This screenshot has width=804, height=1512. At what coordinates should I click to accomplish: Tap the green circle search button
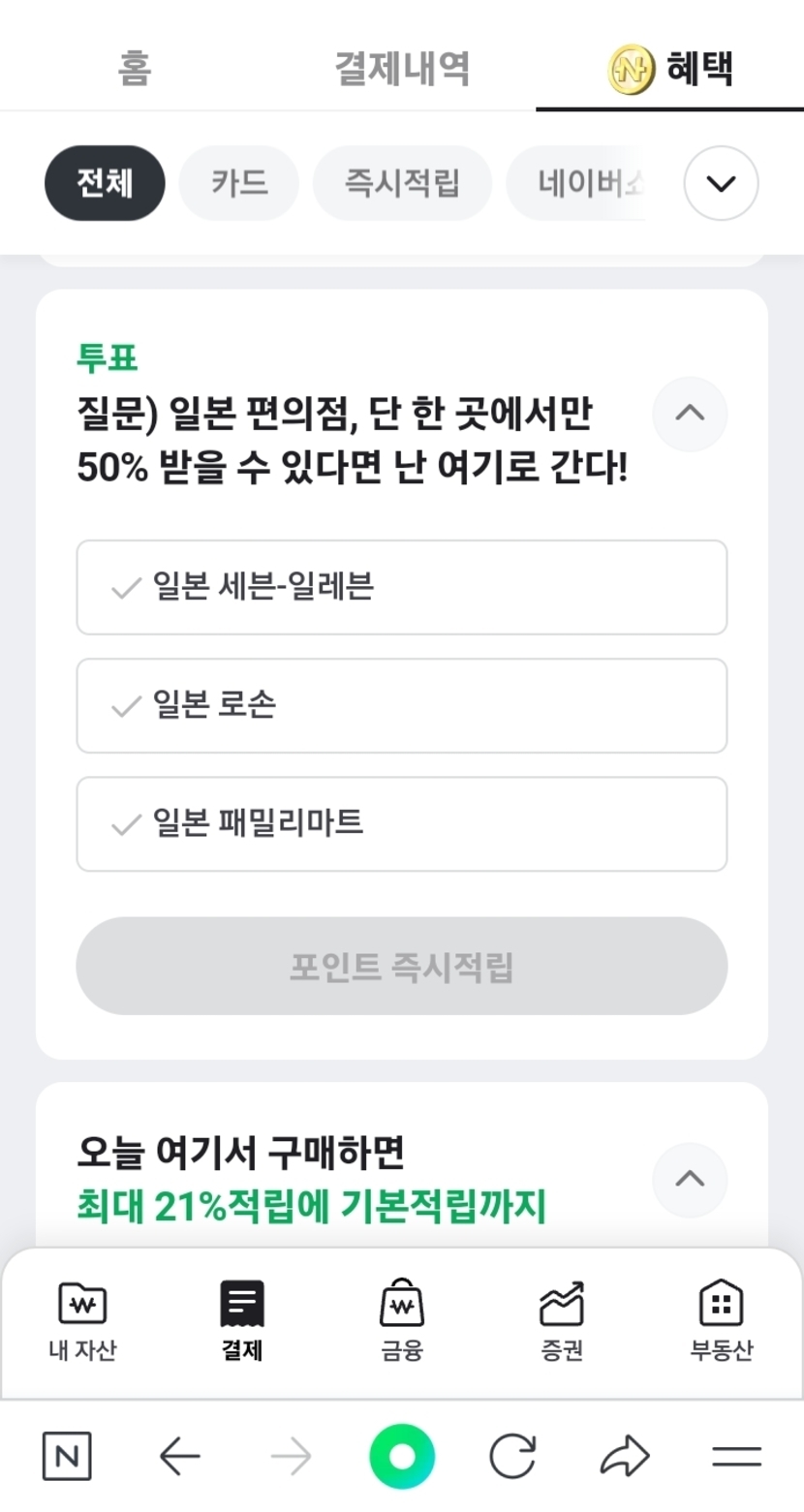pyautogui.click(x=402, y=1456)
